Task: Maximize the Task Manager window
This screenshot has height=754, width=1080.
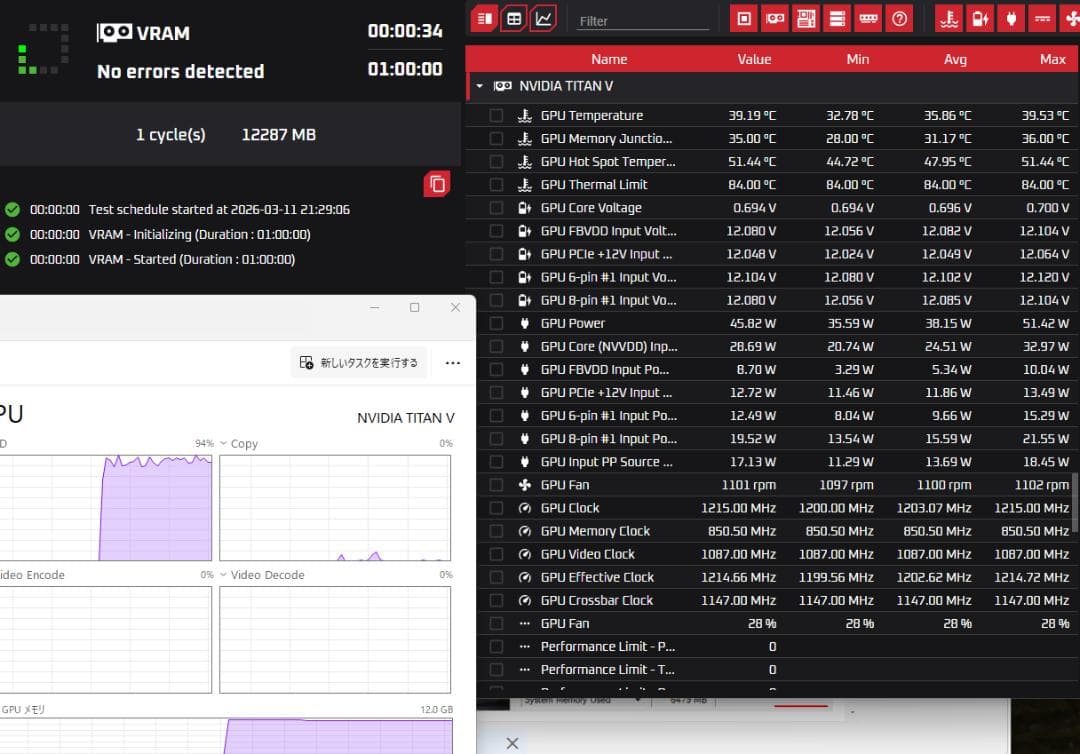Action: click(x=415, y=307)
